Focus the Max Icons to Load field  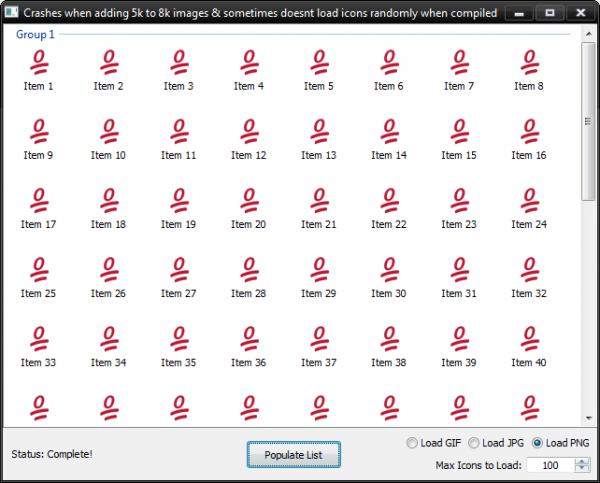tap(550, 465)
